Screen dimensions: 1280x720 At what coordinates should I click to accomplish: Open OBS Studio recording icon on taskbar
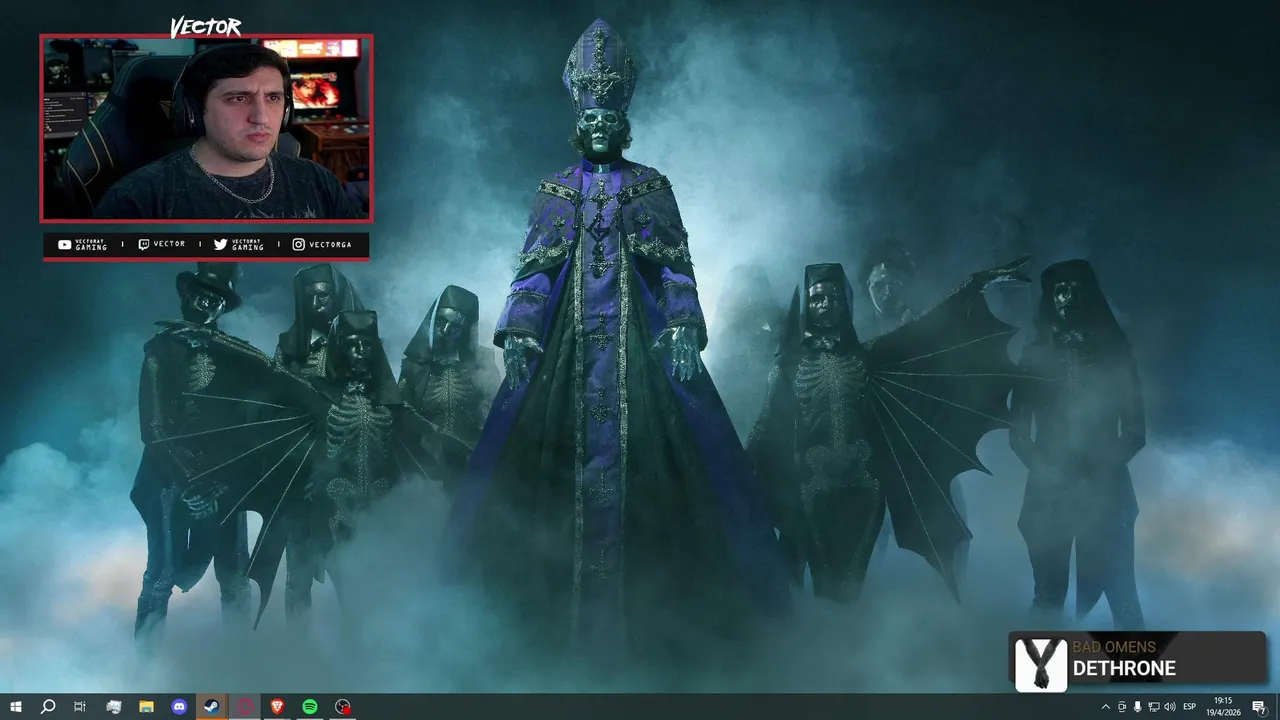tap(343, 707)
